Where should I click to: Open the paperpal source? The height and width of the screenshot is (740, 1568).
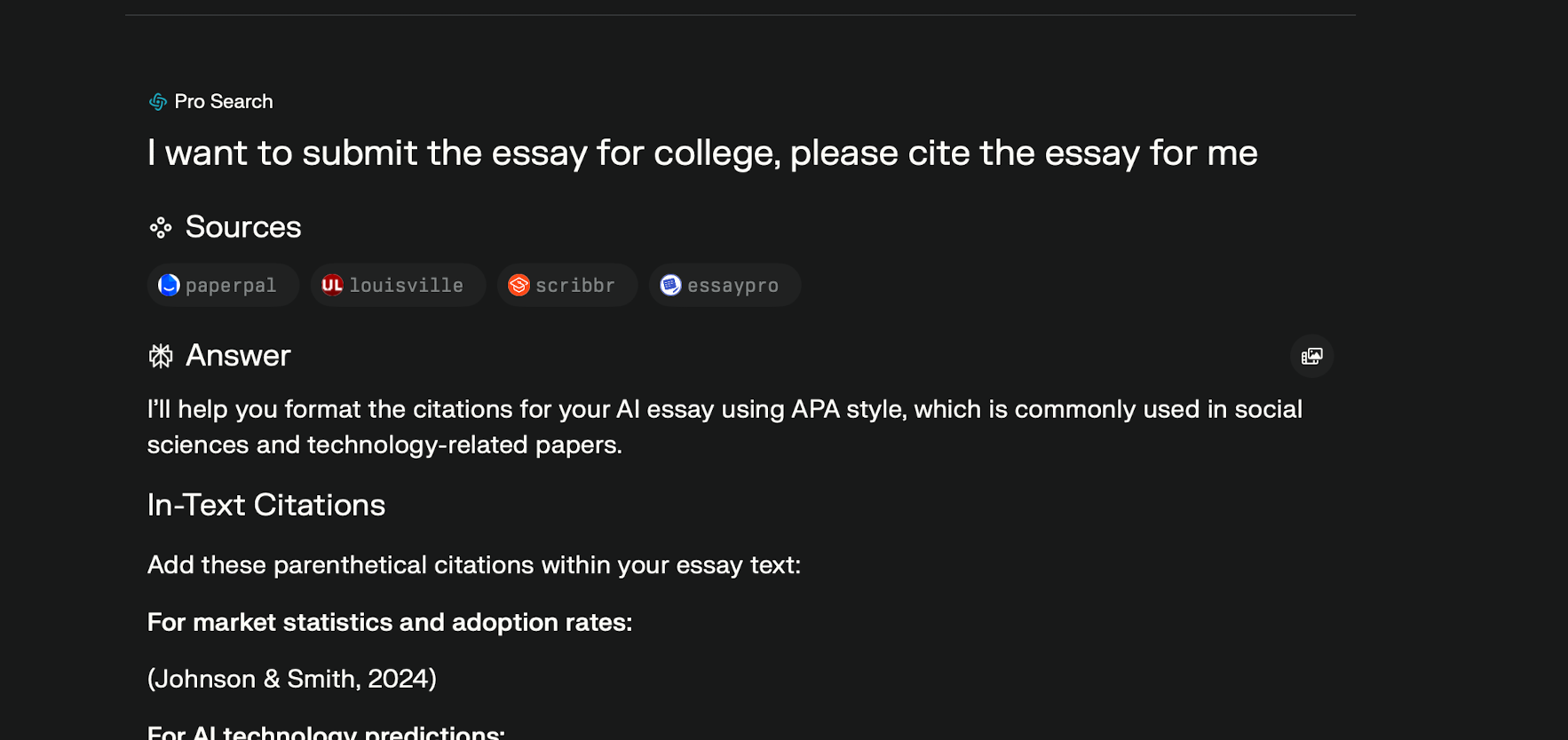[222, 285]
